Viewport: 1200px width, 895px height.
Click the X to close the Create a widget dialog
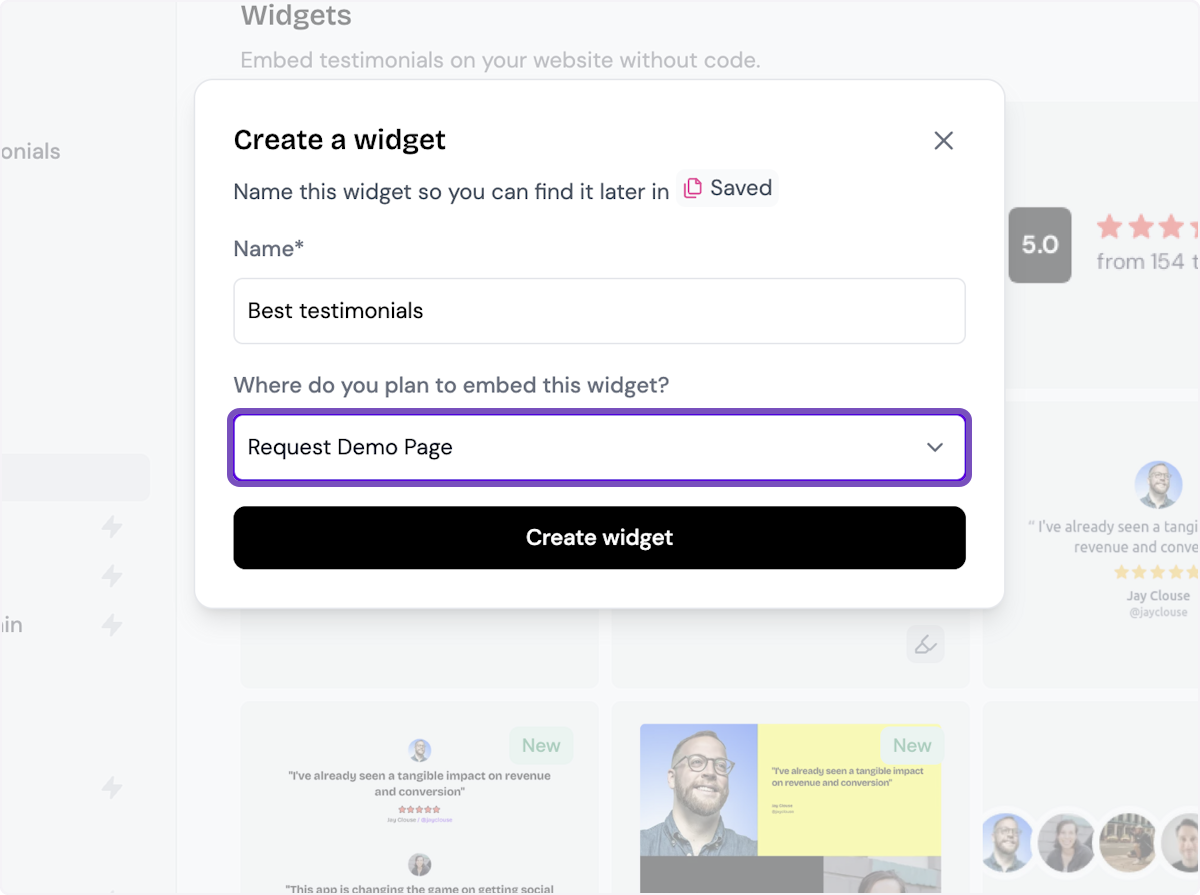click(943, 140)
